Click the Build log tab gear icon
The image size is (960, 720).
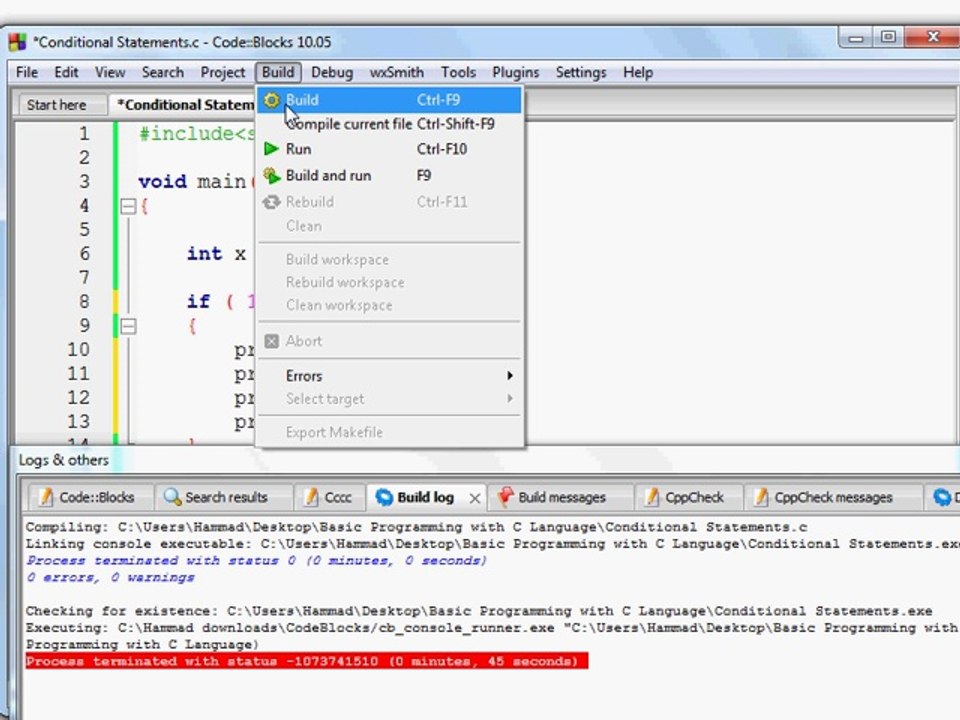(x=384, y=497)
